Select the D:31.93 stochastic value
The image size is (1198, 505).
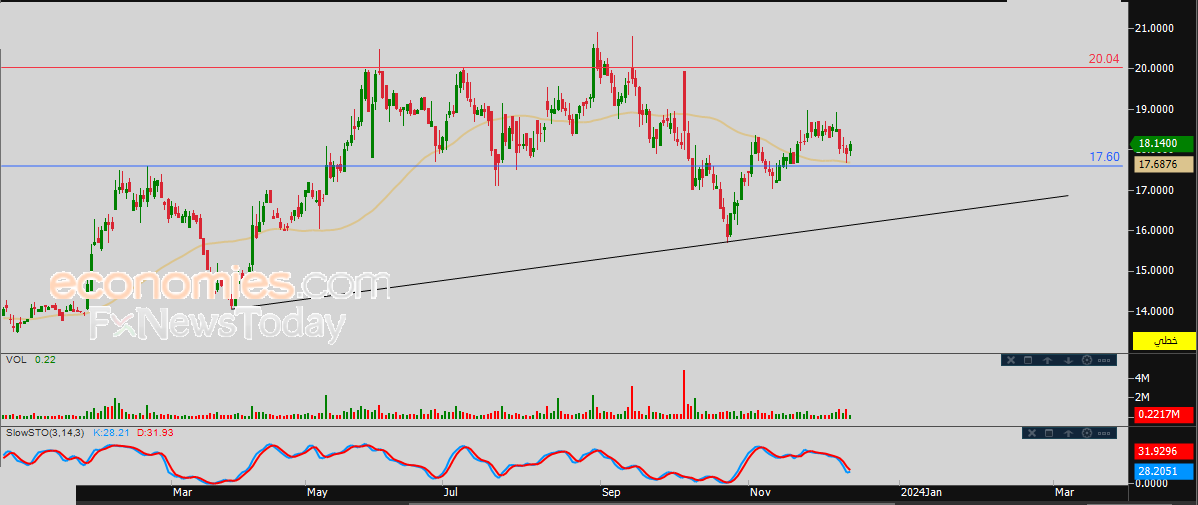(155, 433)
